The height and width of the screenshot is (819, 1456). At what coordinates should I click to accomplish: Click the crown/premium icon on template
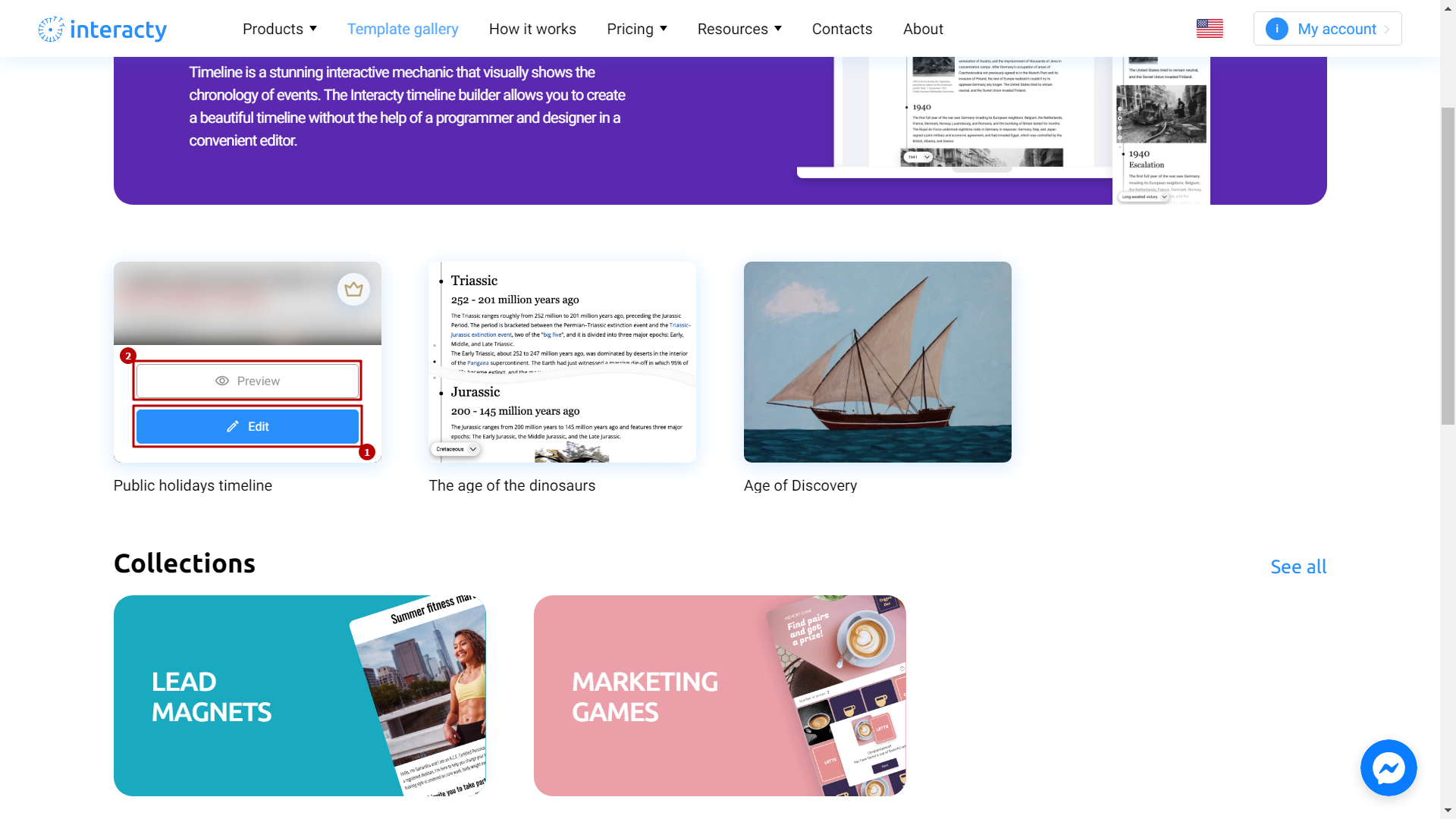point(354,289)
